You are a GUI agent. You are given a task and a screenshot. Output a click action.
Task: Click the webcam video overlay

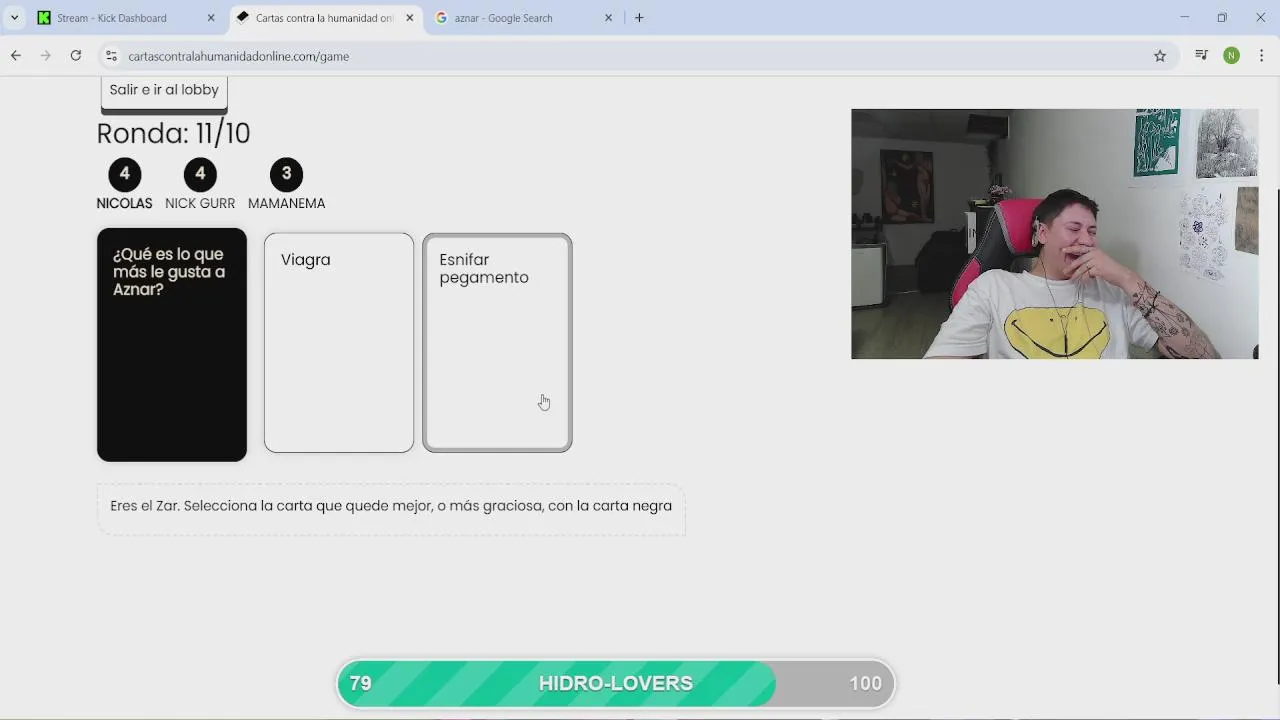click(x=1055, y=234)
